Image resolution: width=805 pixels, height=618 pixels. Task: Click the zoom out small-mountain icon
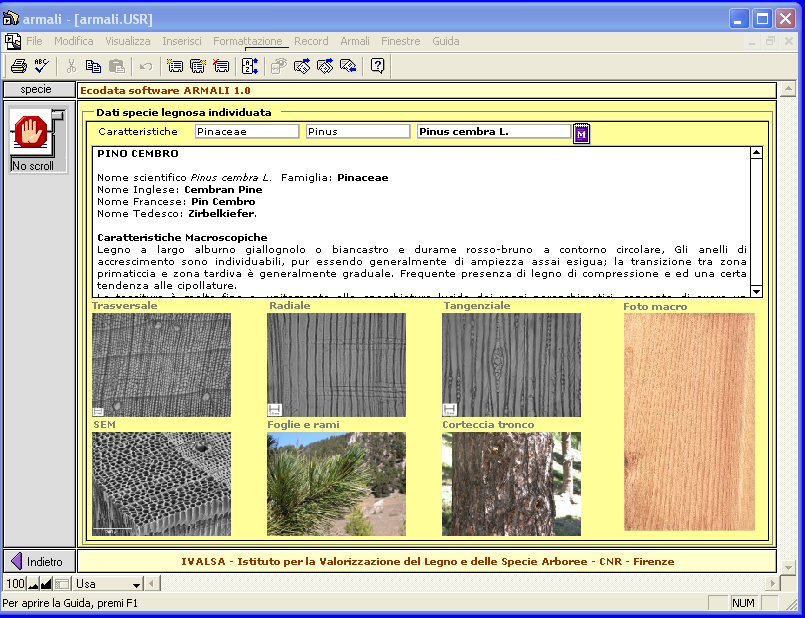pos(33,584)
